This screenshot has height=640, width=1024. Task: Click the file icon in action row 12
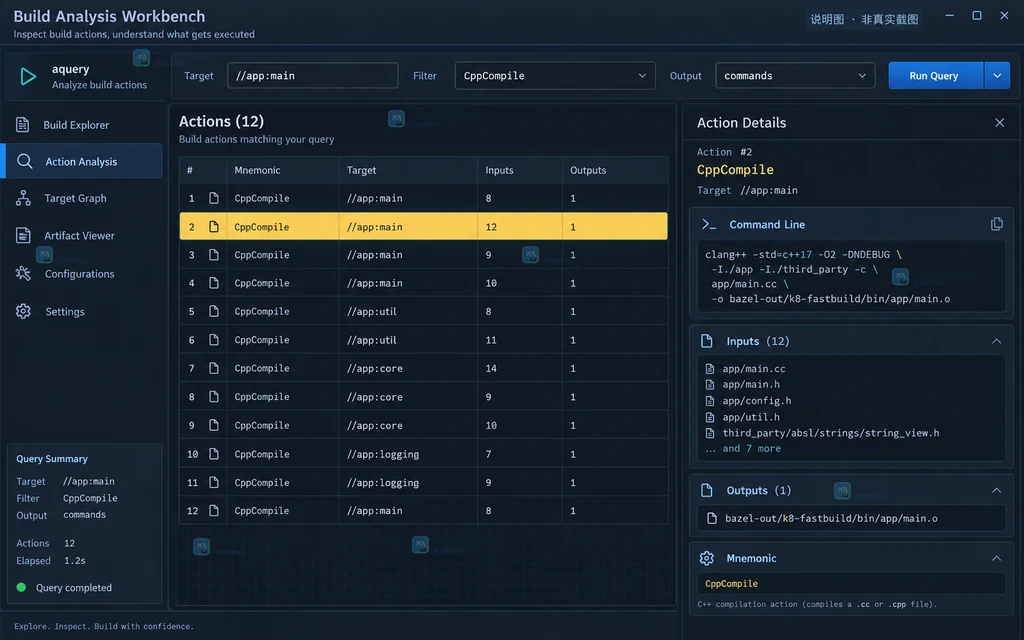coord(214,511)
